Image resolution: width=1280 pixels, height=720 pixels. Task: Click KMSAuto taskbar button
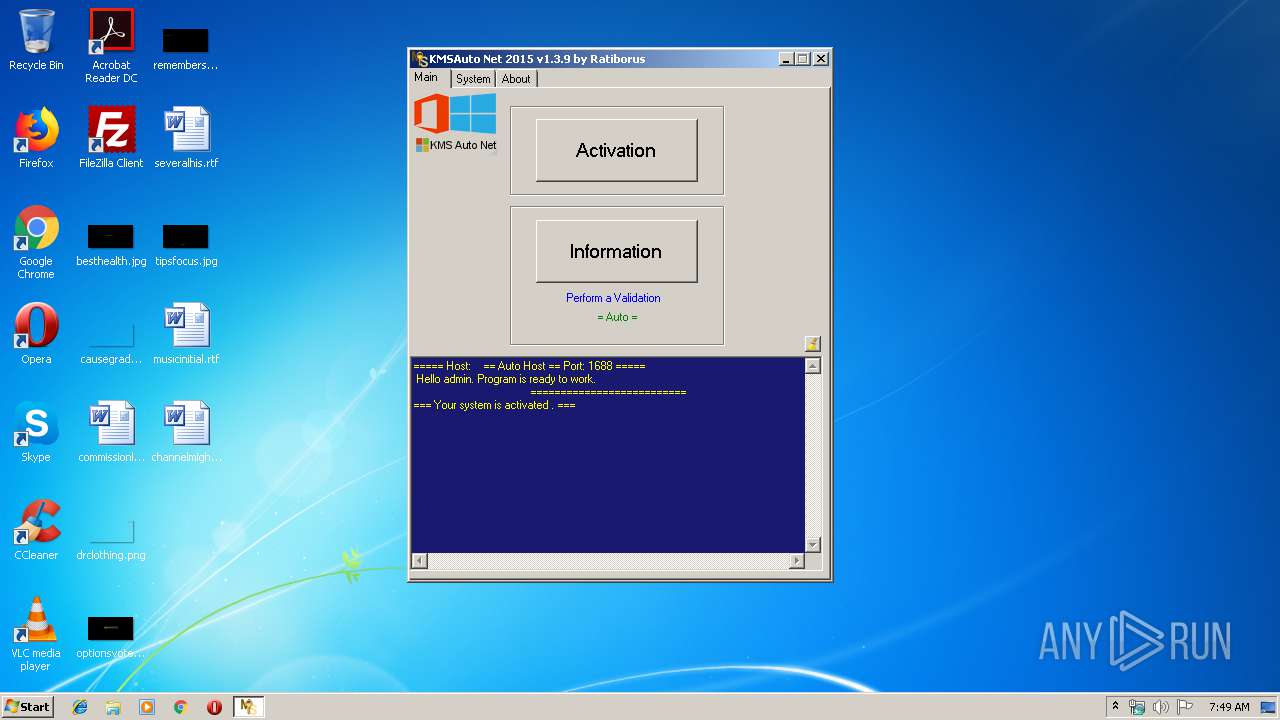click(x=248, y=707)
